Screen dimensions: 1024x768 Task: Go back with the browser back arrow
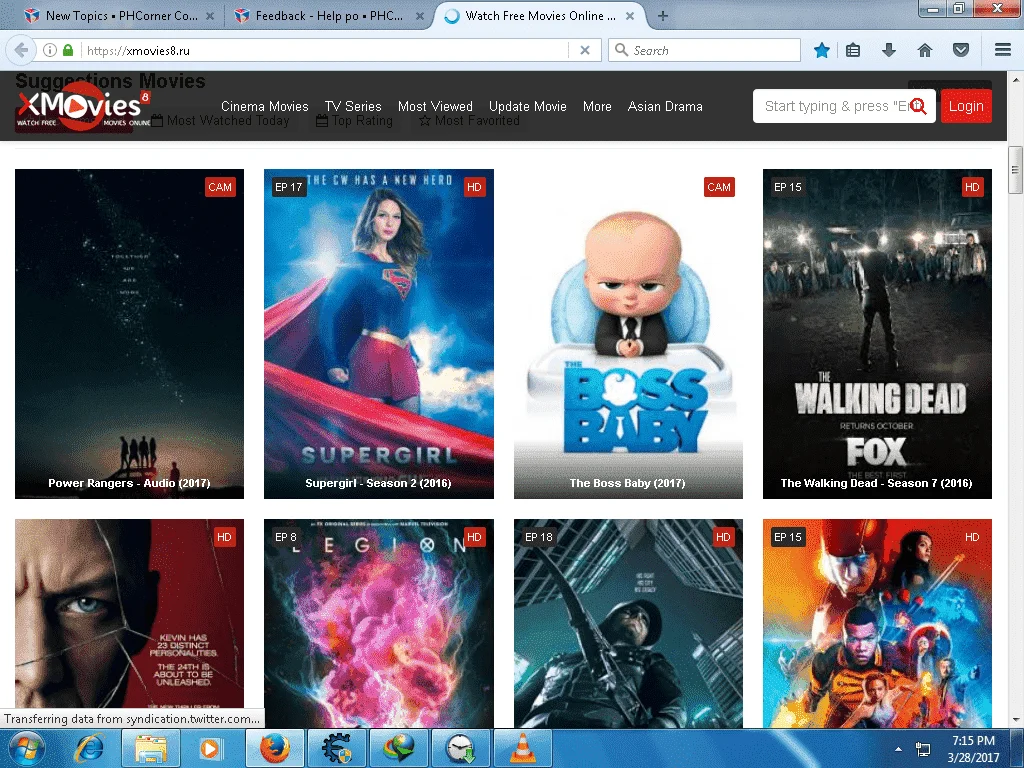(x=21, y=50)
